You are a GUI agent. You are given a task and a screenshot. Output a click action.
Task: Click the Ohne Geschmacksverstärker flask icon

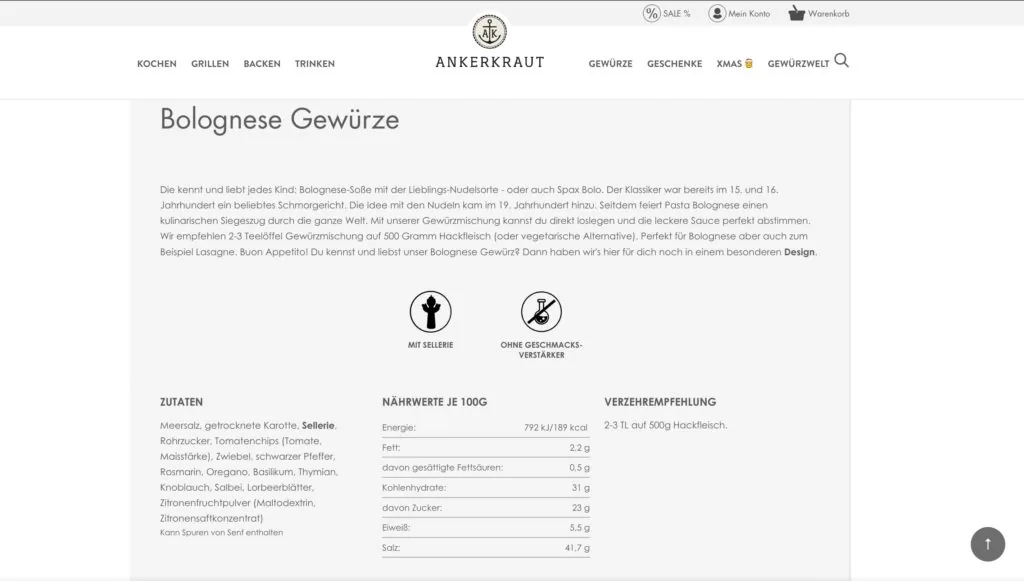[x=541, y=311]
